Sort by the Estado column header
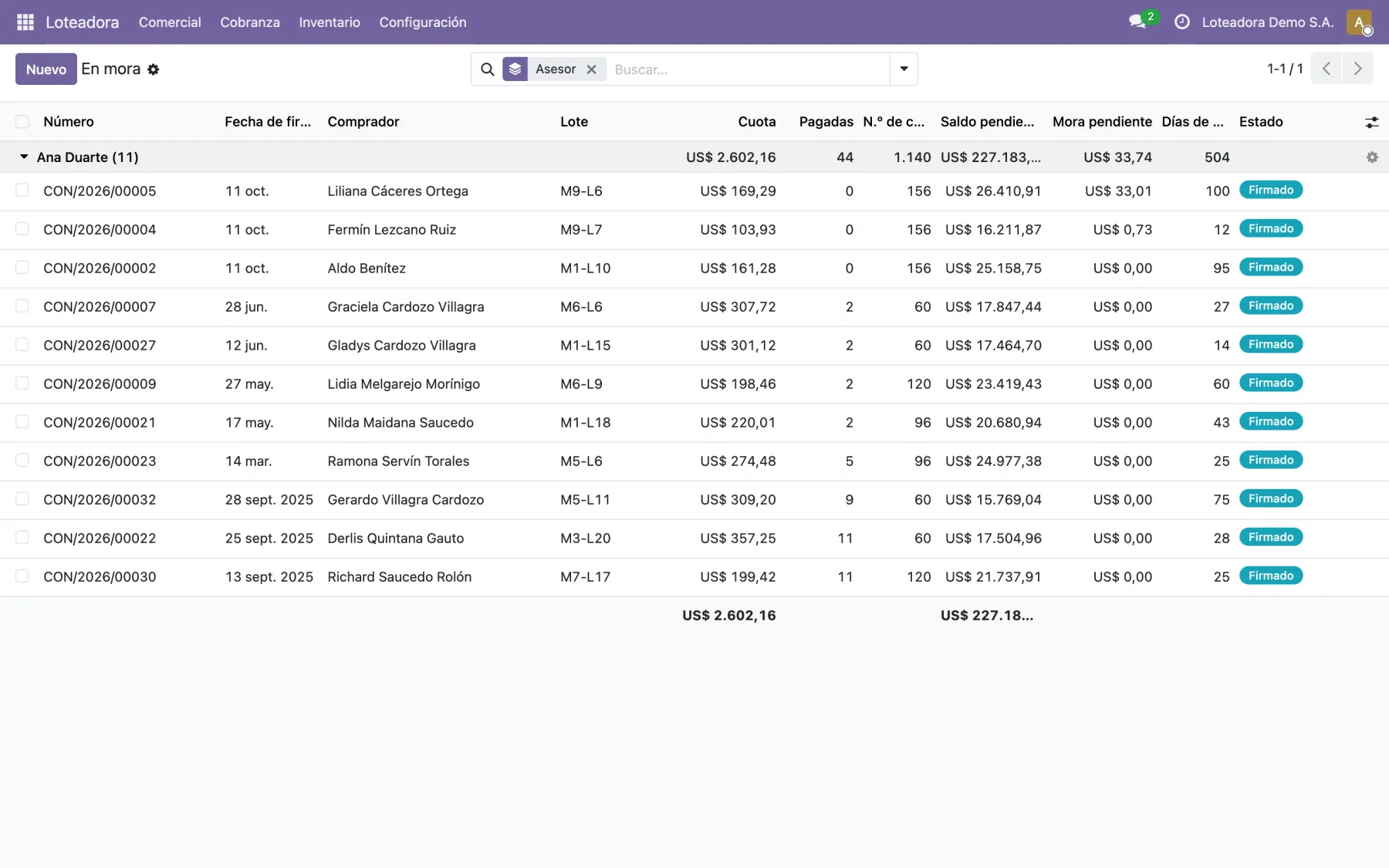 click(x=1261, y=122)
